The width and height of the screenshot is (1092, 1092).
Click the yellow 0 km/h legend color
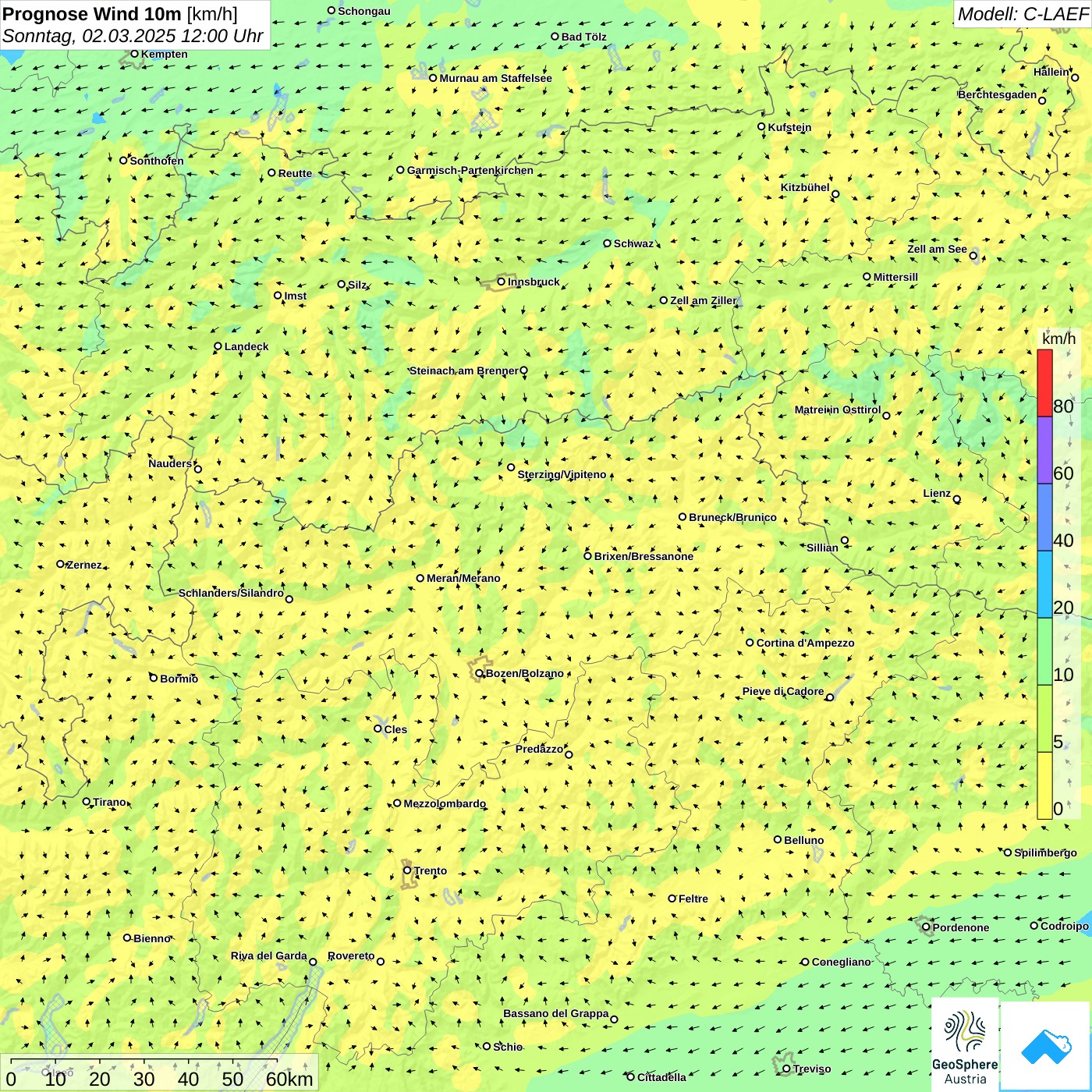coord(1044,785)
